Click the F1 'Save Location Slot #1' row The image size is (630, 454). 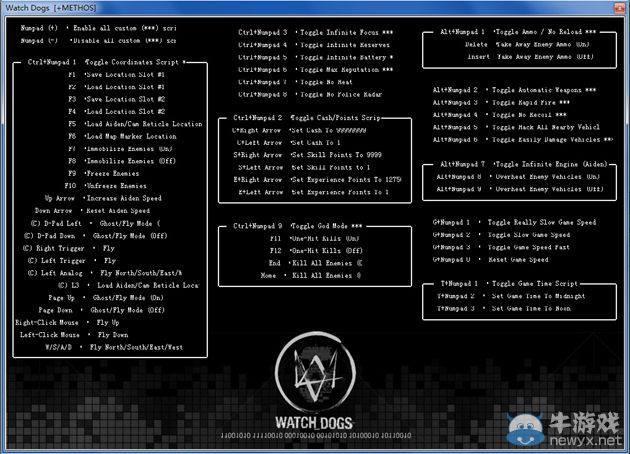click(116, 75)
